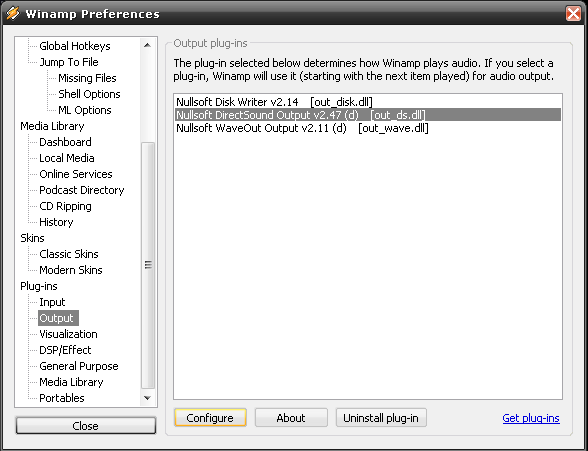Select the Skins tree category
588x451 pixels.
coord(32,238)
